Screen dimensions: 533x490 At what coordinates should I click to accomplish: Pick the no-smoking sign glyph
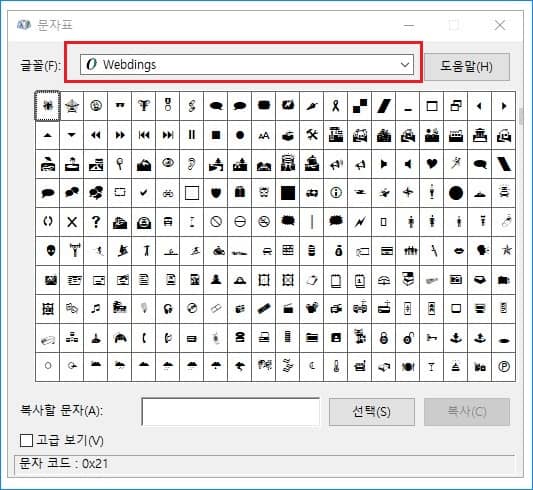(264, 222)
